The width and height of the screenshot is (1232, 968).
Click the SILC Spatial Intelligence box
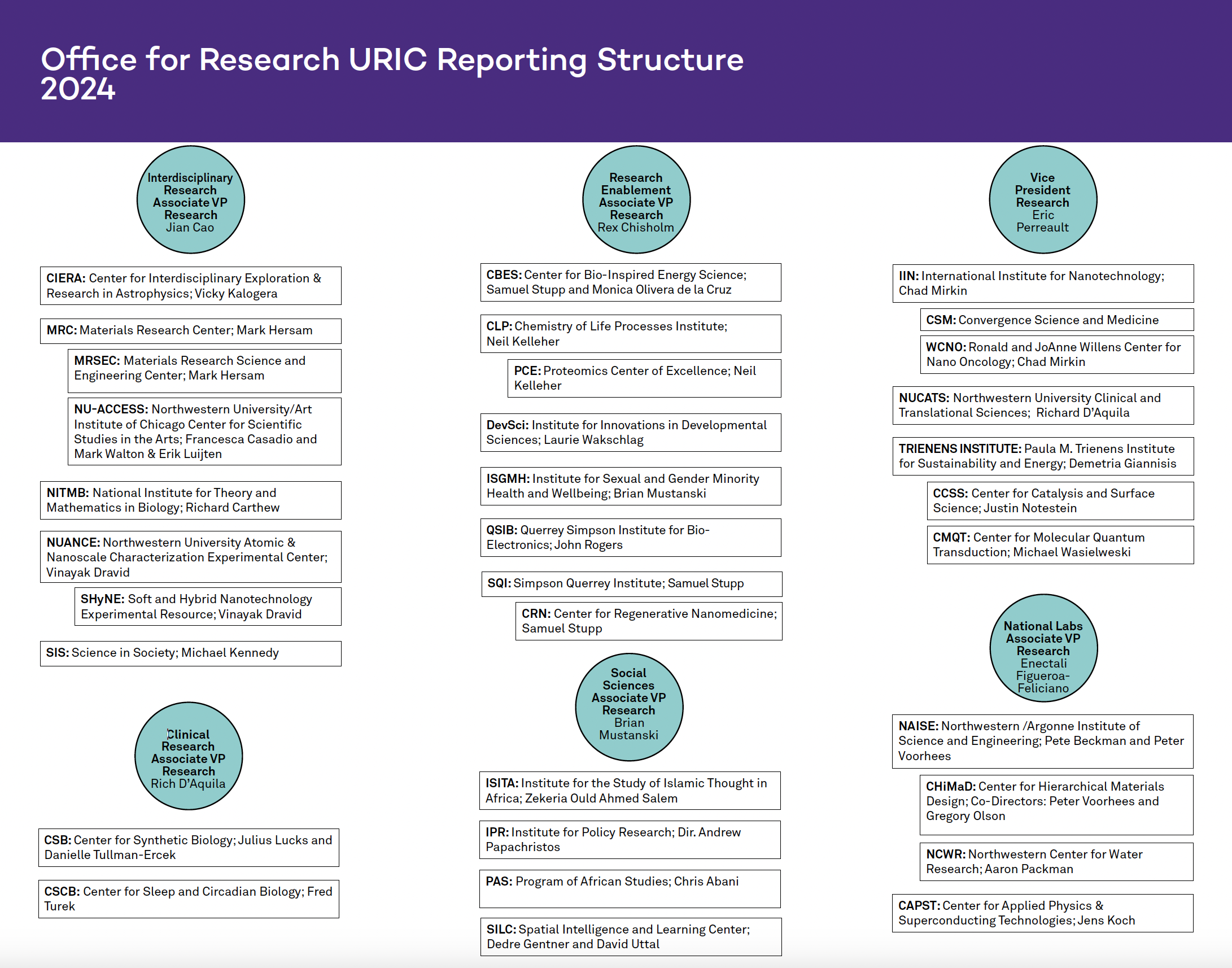coord(631,937)
